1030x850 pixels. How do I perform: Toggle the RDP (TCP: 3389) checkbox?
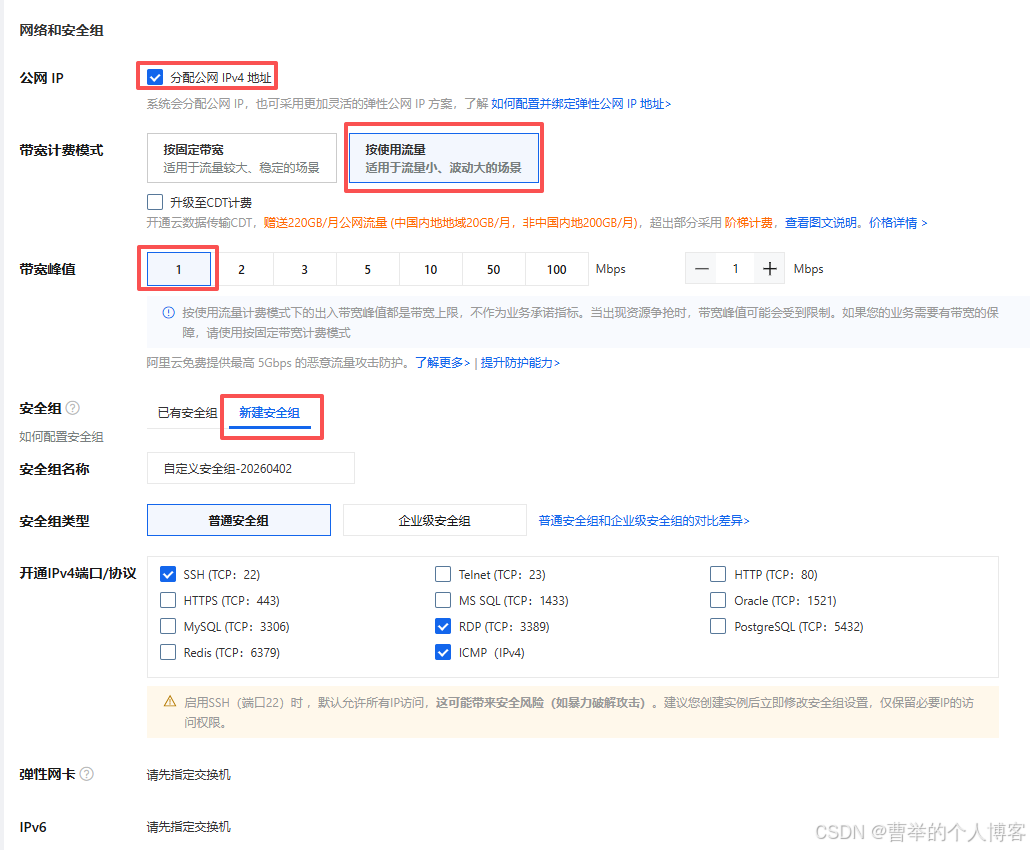coord(443,626)
